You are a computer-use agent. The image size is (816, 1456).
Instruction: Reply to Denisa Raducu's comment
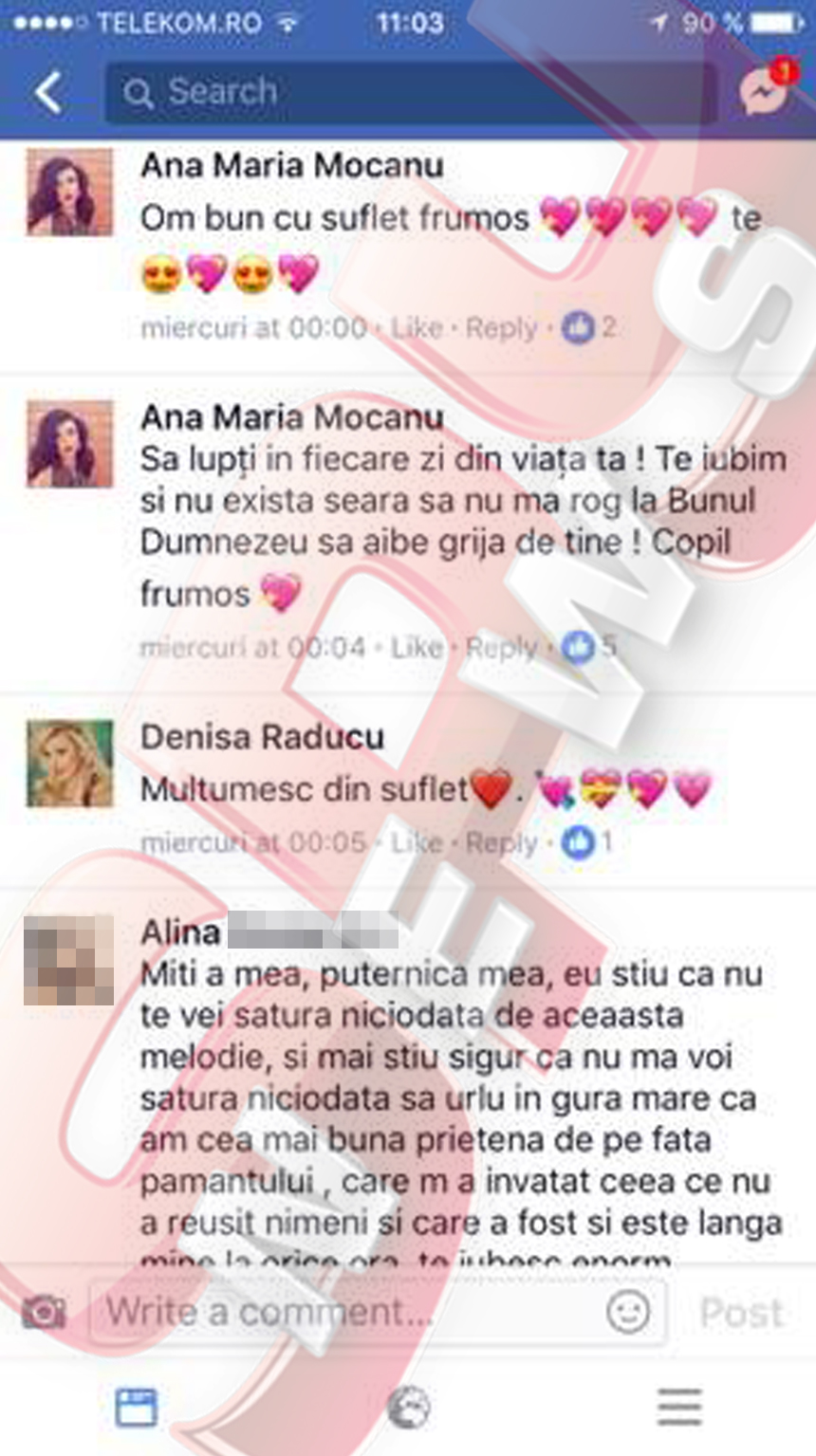[501, 842]
